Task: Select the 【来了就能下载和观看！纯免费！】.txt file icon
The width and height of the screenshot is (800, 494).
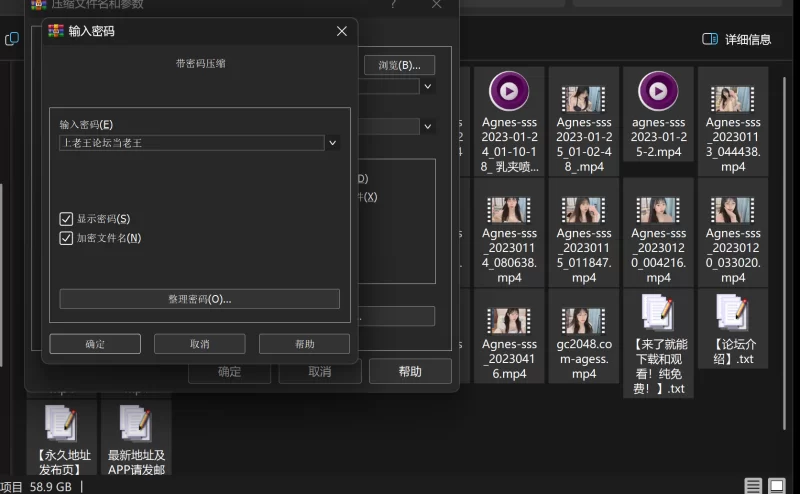Action: tap(657, 314)
